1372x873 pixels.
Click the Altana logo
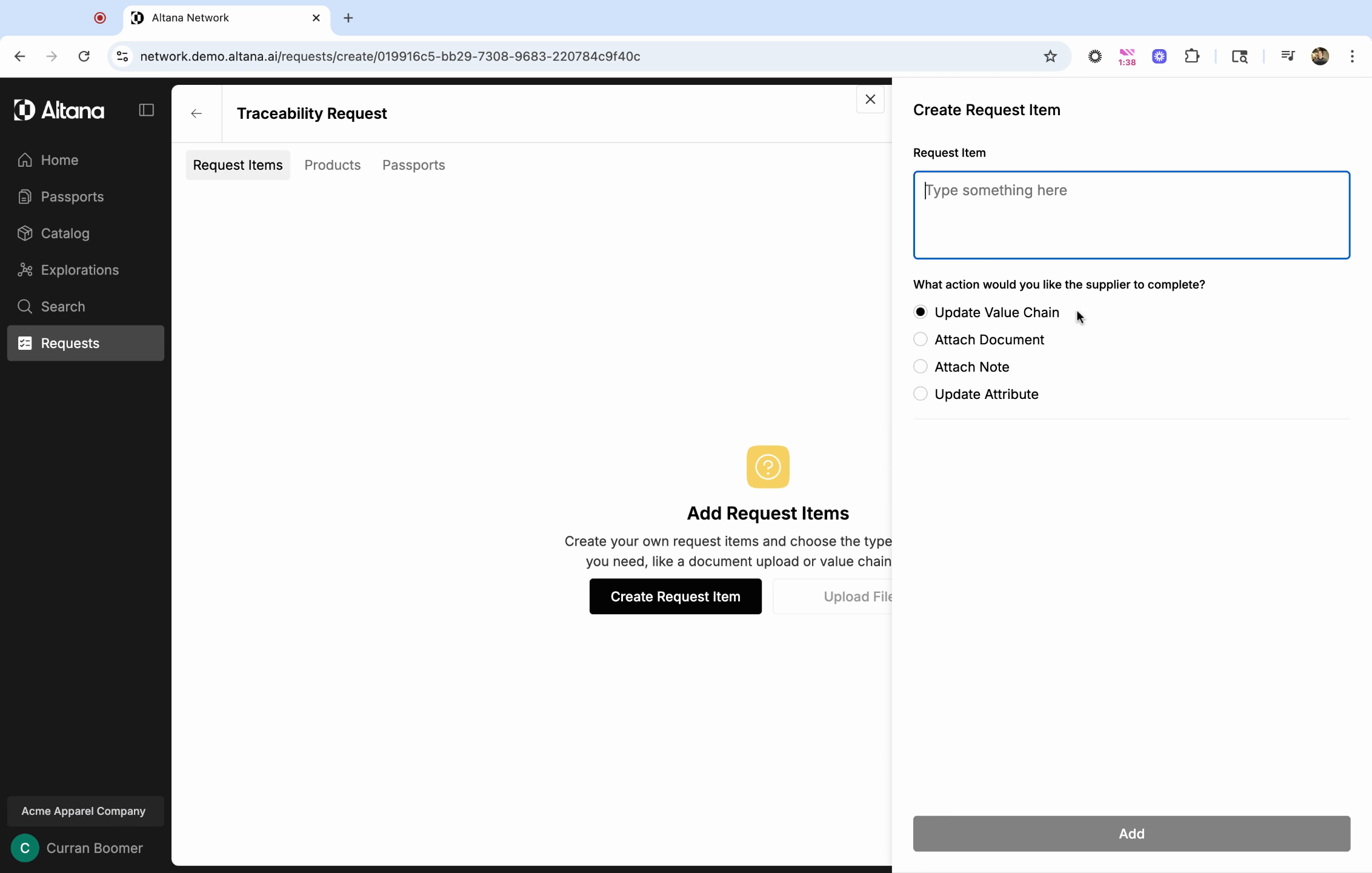click(x=59, y=110)
